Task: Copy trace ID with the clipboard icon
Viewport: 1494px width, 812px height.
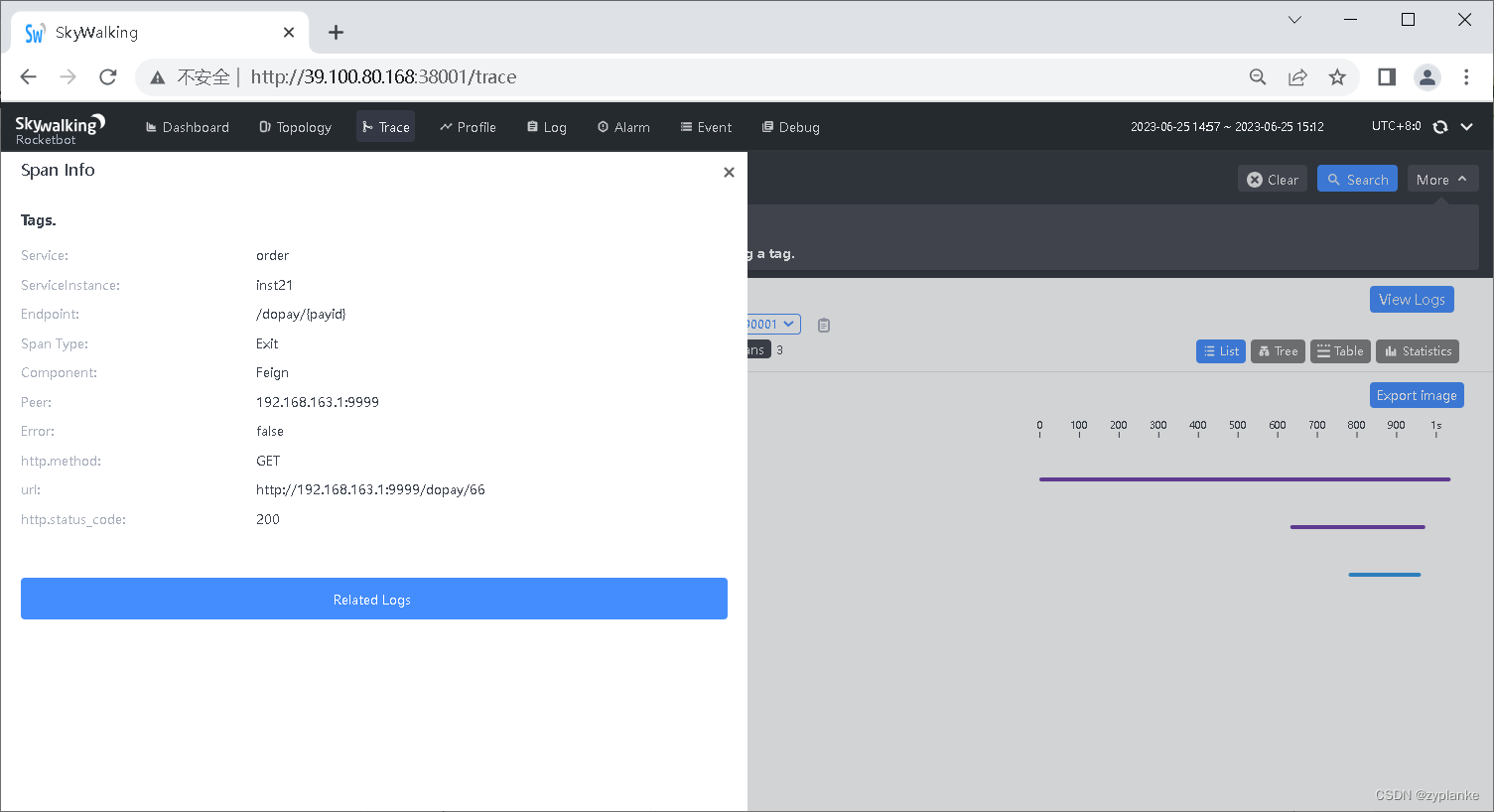Action: click(x=823, y=325)
